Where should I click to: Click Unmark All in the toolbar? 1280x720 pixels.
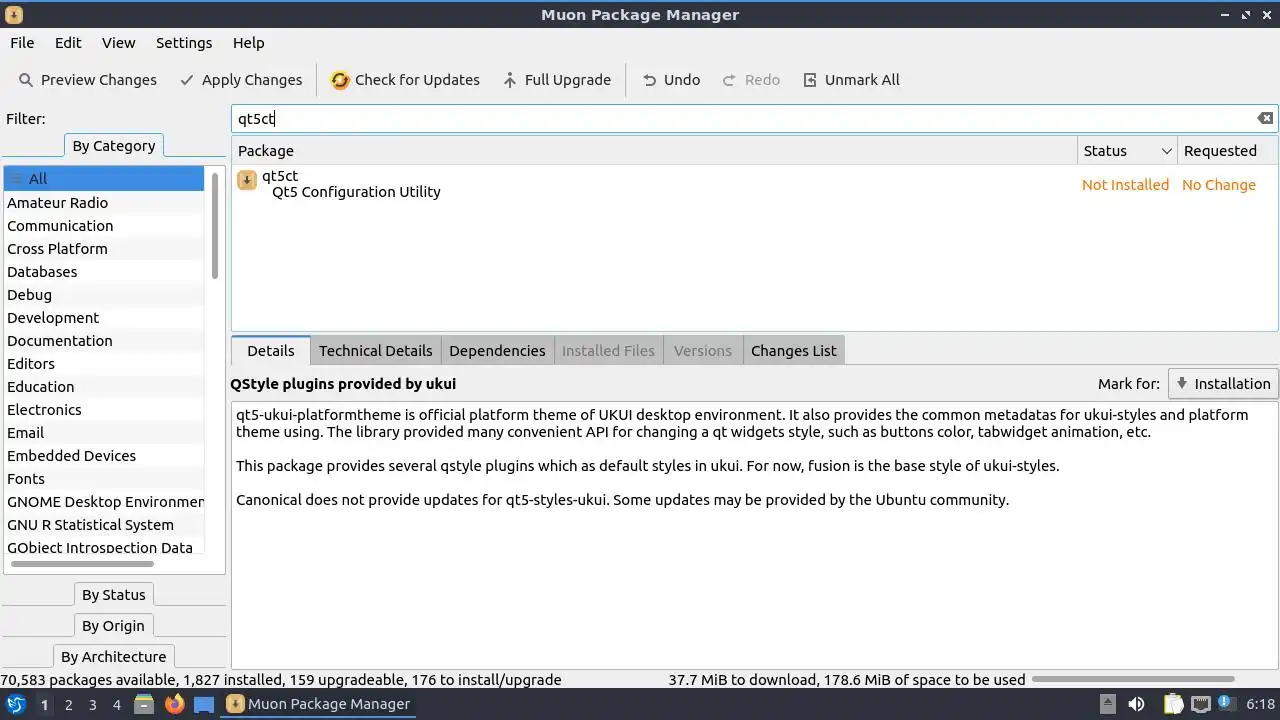point(851,80)
